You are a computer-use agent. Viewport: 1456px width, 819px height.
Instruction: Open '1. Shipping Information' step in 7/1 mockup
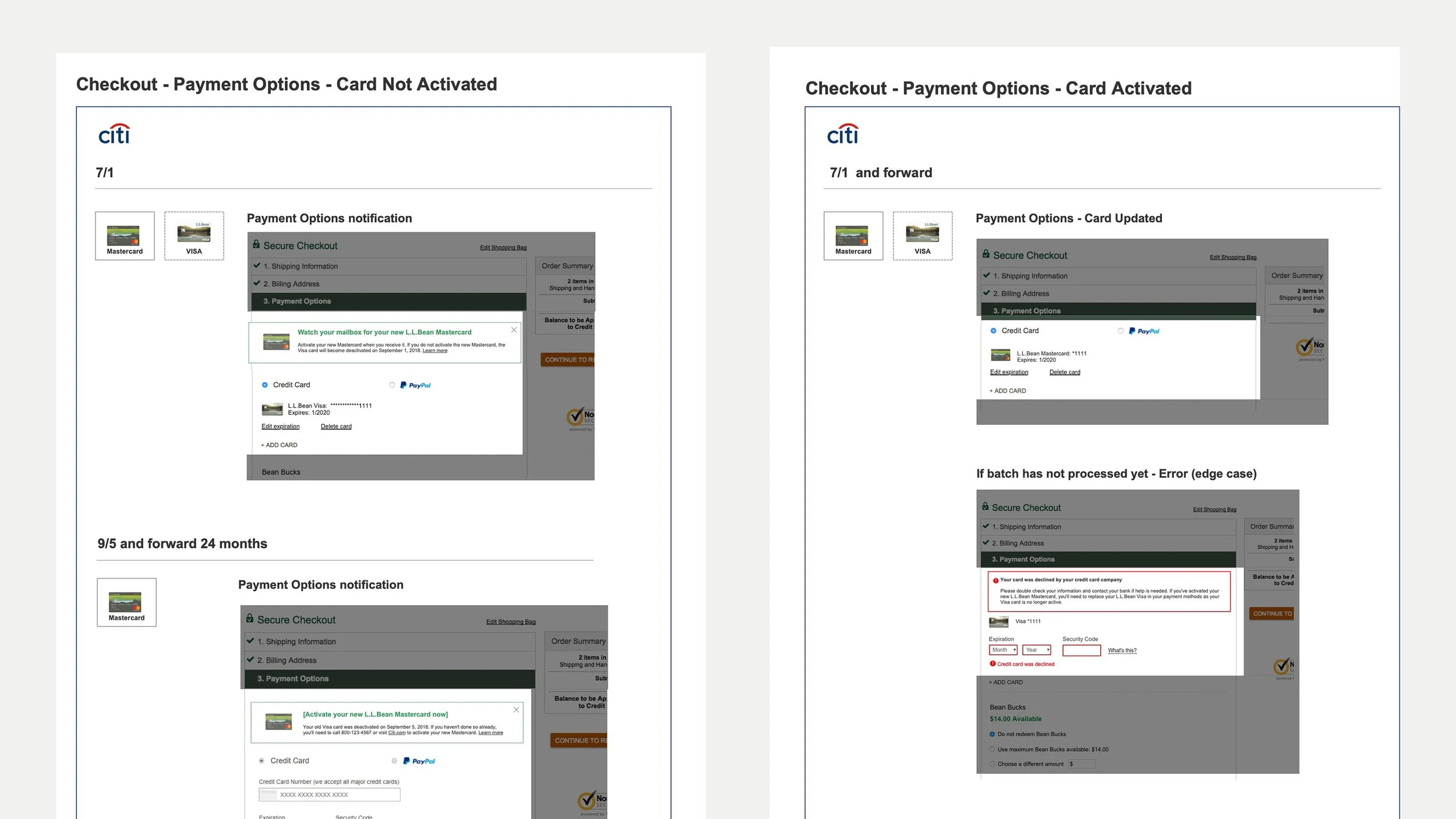coord(389,266)
